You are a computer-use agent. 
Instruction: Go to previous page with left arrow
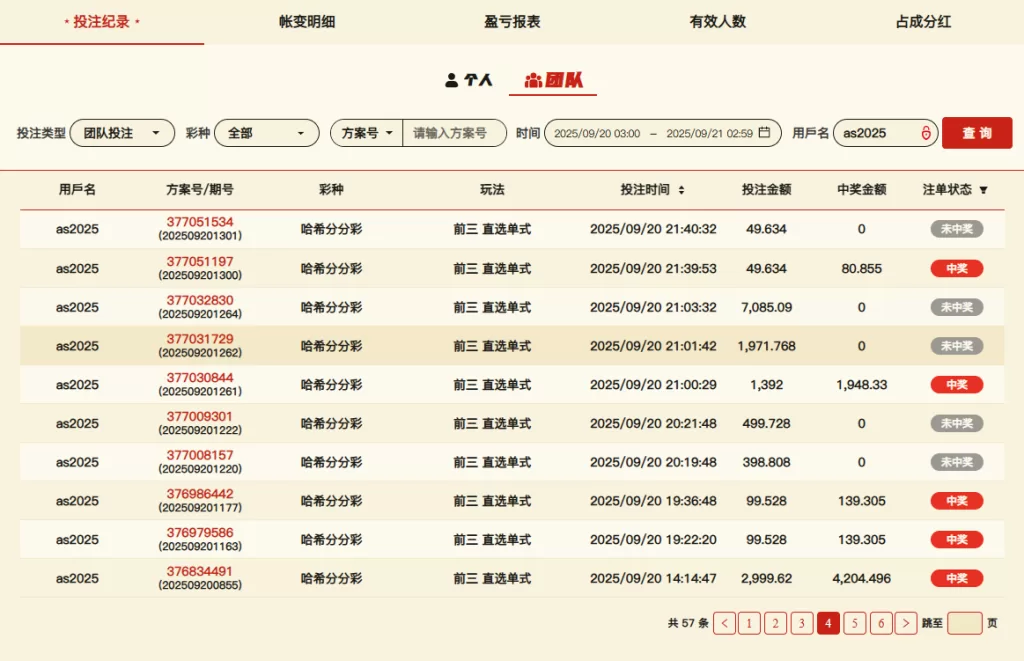click(724, 623)
